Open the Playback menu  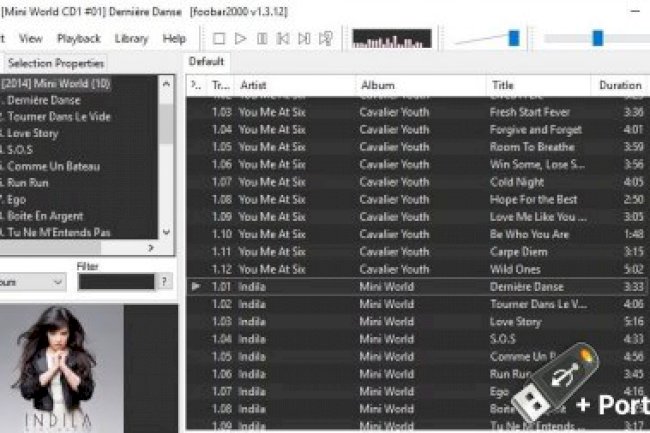78,38
